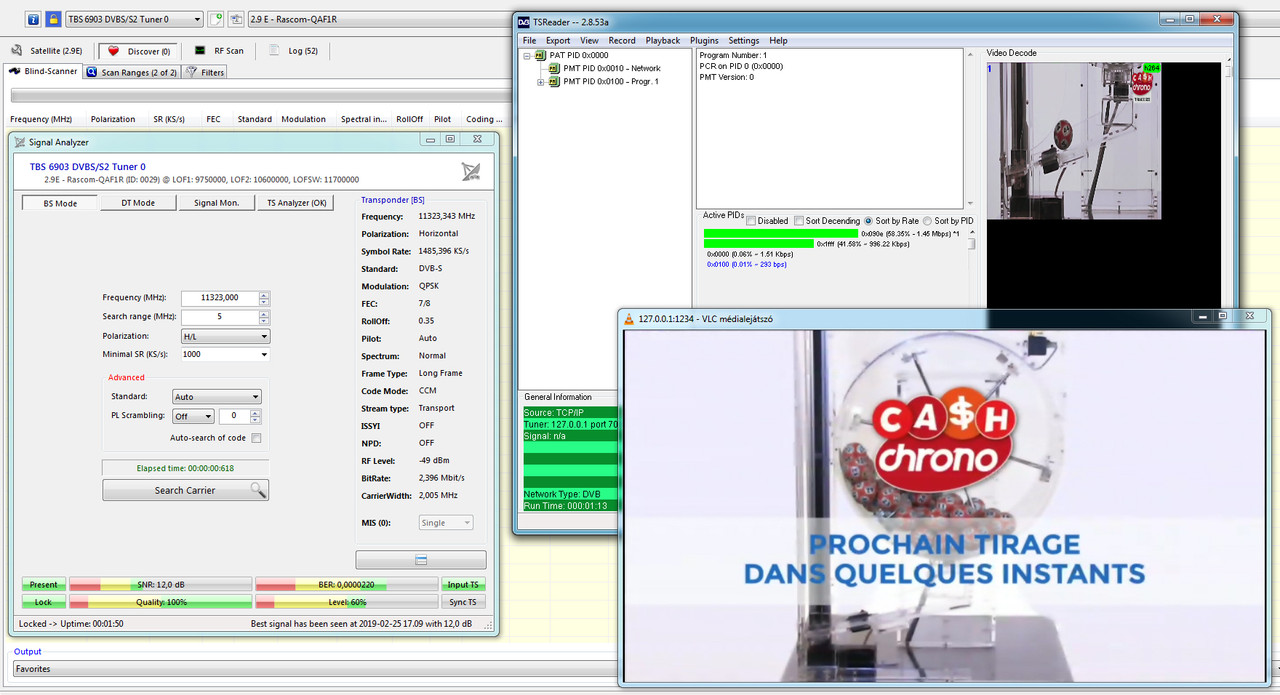
Task: Click the PMT PID 0x0100 Progr. 1 node icon
Action: (x=555, y=81)
